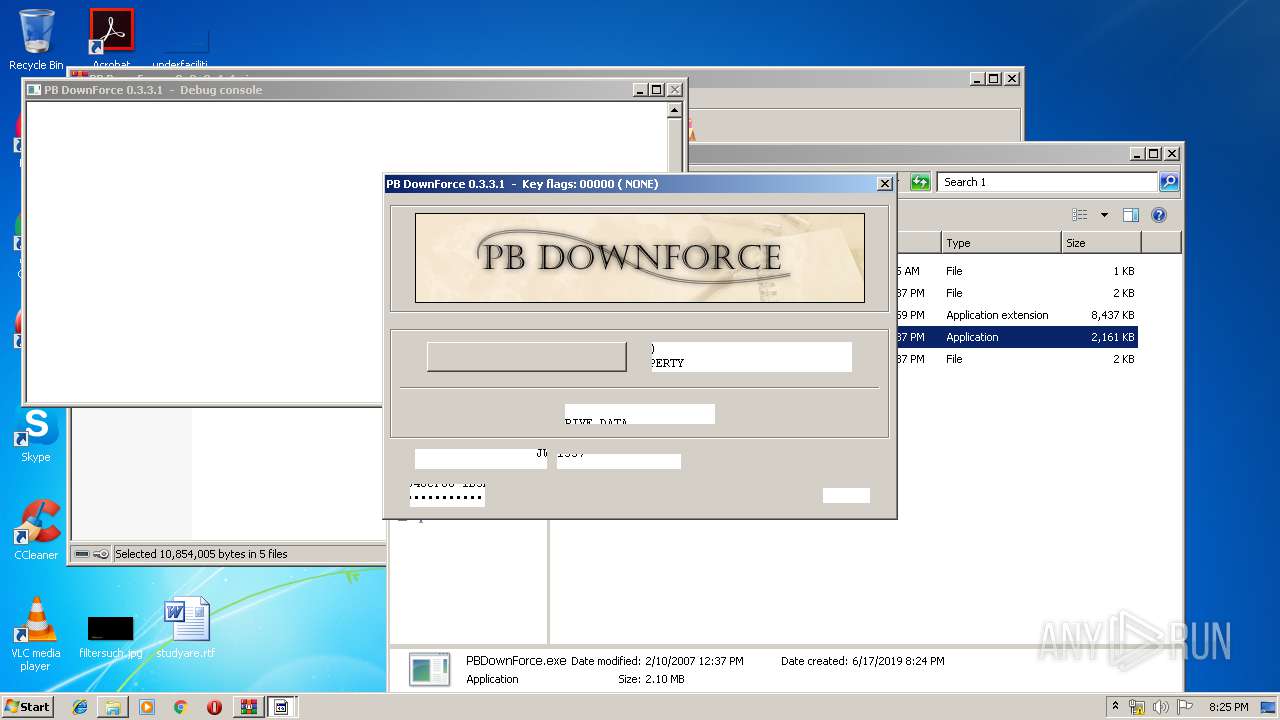Open the view options dropdown arrow
1280x720 pixels.
(x=1104, y=215)
